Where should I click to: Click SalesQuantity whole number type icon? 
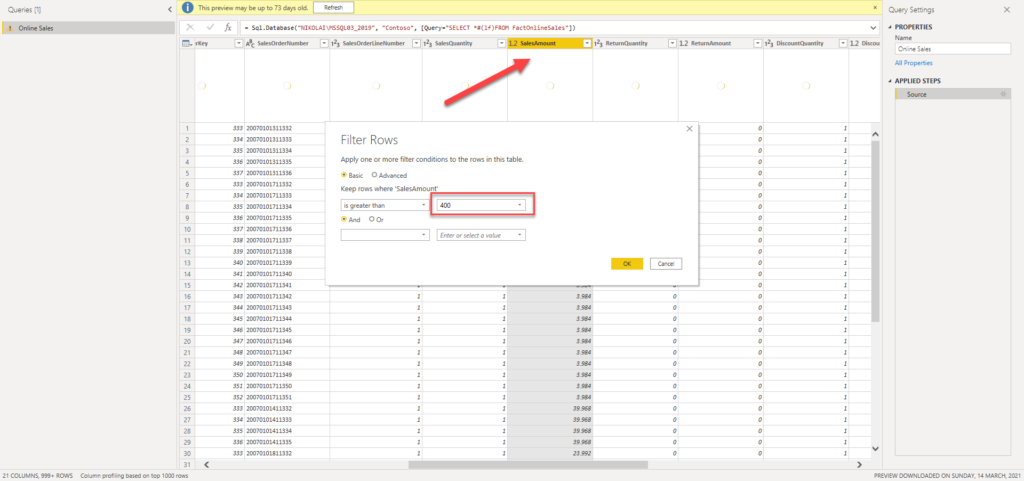pyautogui.click(x=428, y=43)
